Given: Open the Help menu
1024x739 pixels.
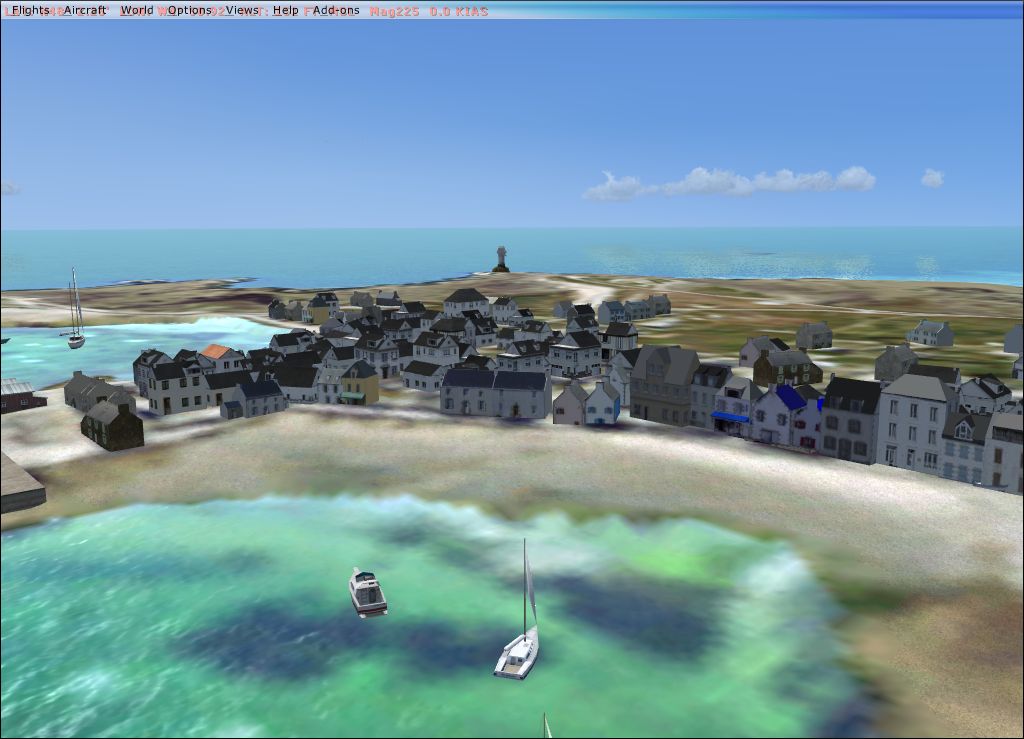Looking at the screenshot, I should [285, 10].
